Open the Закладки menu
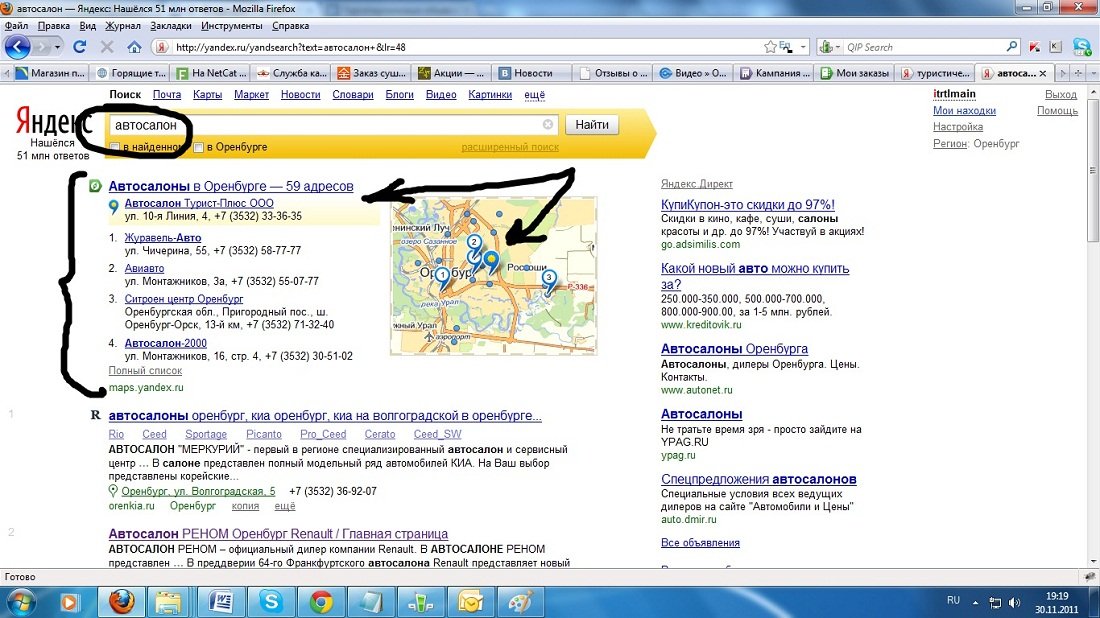This screenshot has height=618, width=1100. (x=171, y=25)
